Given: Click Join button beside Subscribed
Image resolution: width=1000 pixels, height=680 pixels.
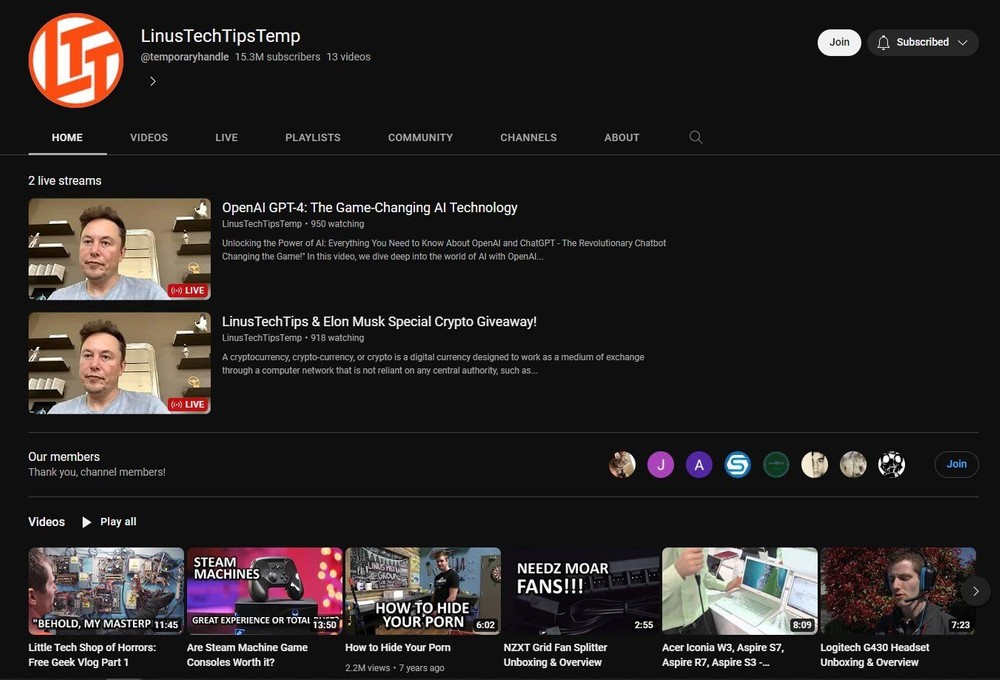Looking at the screenshot, I should pyautogui.click(x=839, y=42).
